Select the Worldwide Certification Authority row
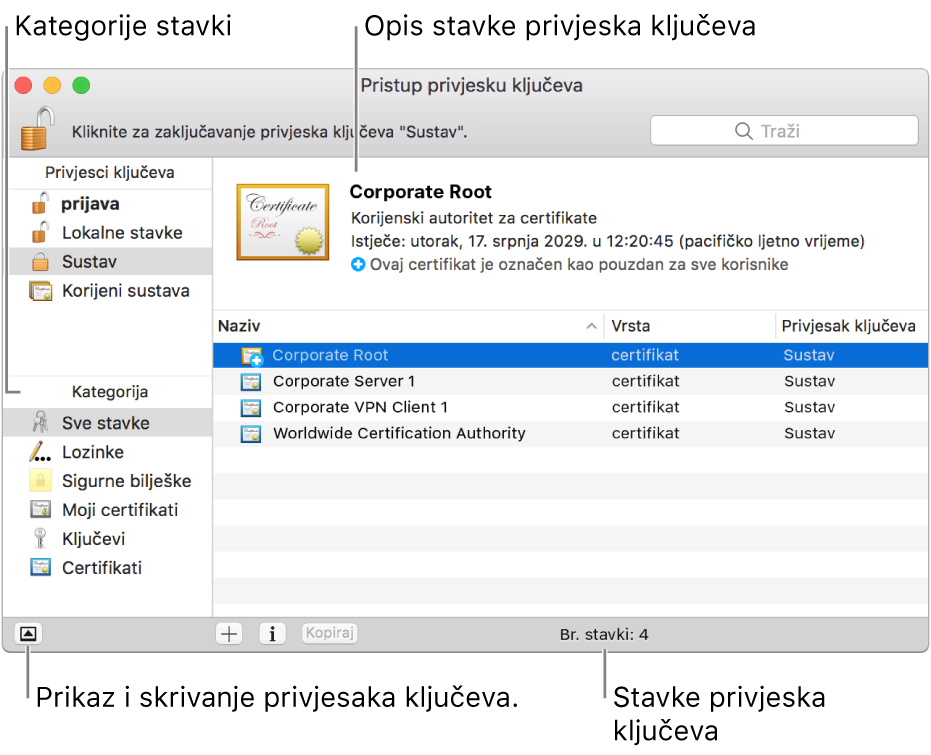This screenshot has height=755, width=931. coord(571,433)
